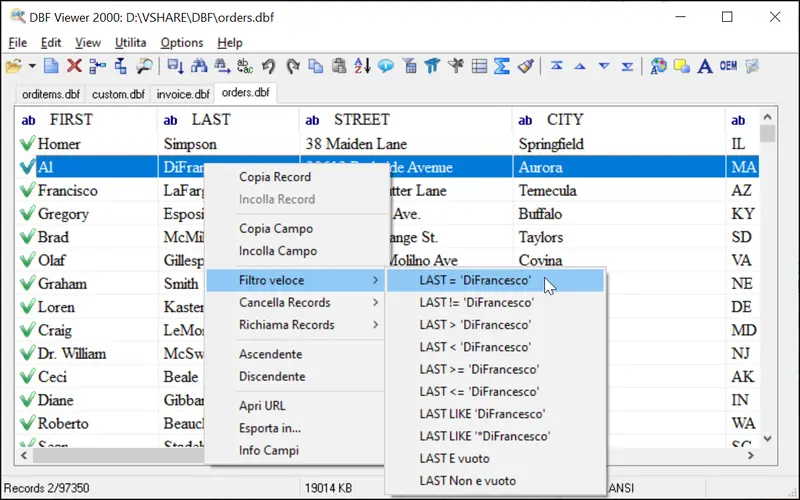Click vertical scrollbar down arrow
800x500 pixels.
(x=767, y=439)
